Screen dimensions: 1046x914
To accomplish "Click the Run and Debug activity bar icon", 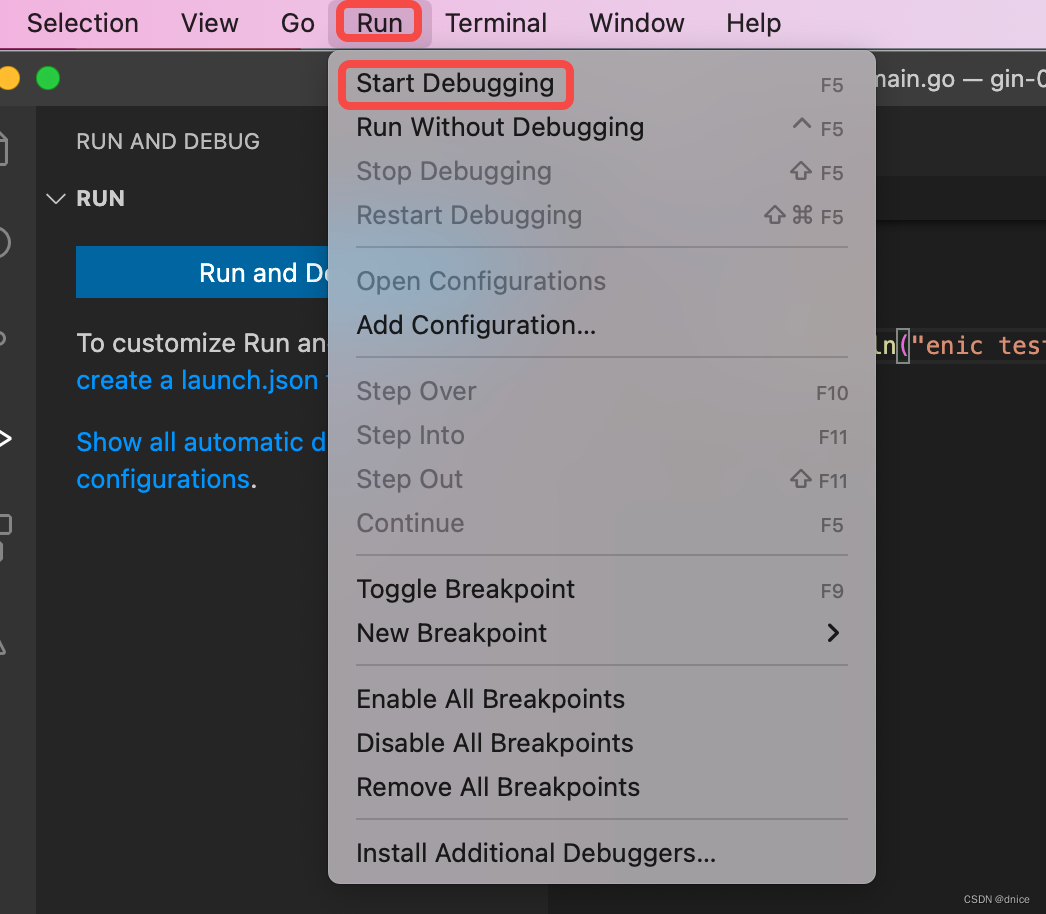I will coord(6,438).
